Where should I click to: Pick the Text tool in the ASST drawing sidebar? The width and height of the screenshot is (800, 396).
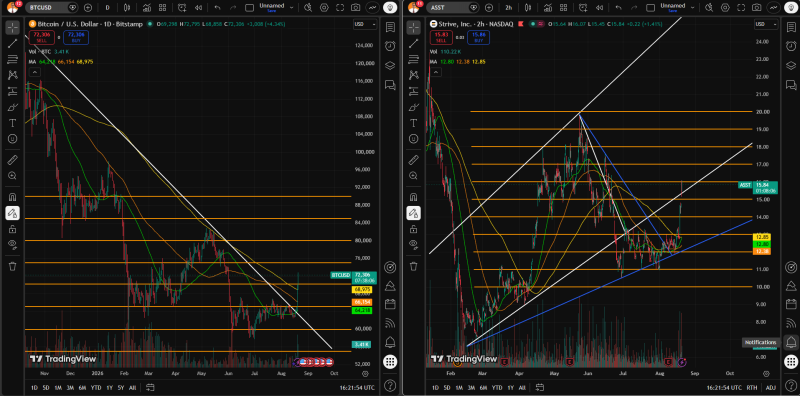pos(414,123)
